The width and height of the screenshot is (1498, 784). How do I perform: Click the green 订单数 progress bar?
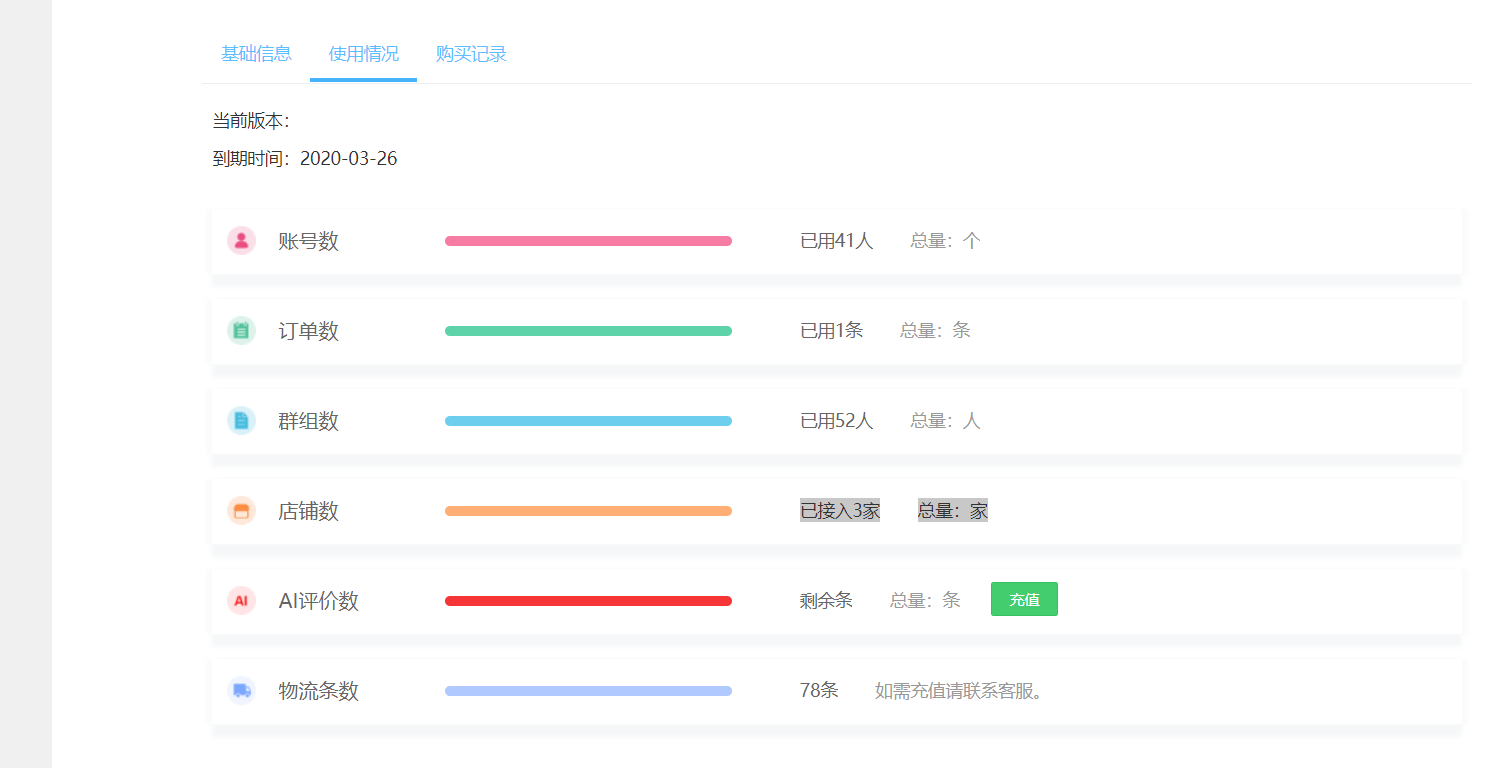[x=588, y=331]
